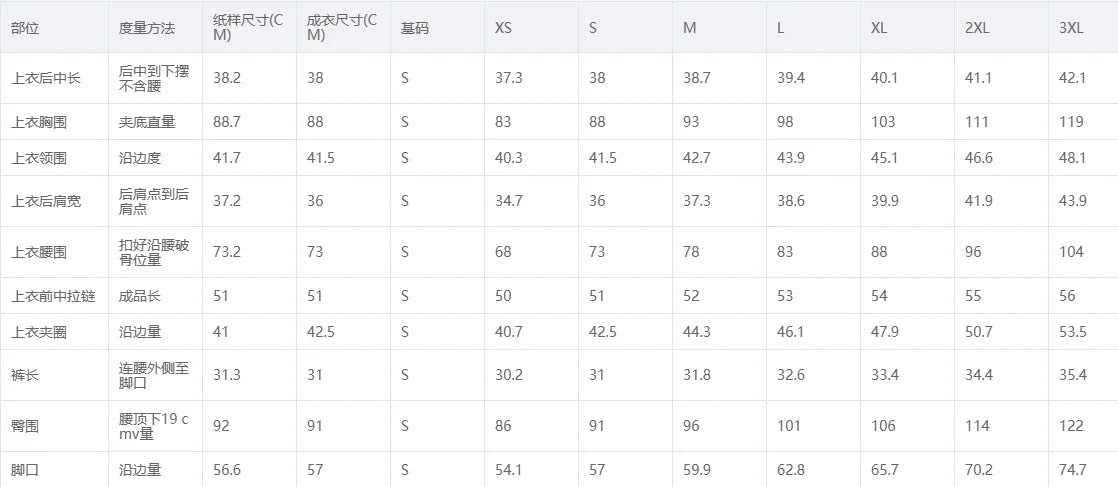Click the 基码 column header
This screenshot has height=487, width=1118.
415,28
